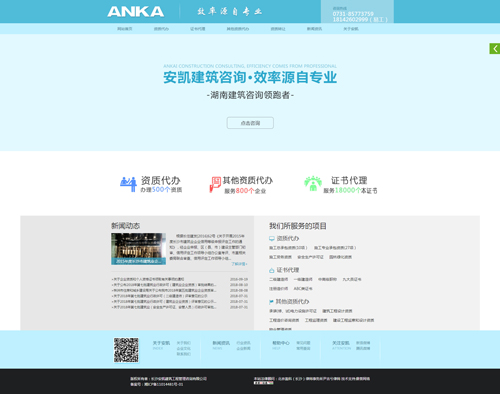
Task: Open the 其他资质代办 800个企业 feature heading
Action: (x=248, y=180)
